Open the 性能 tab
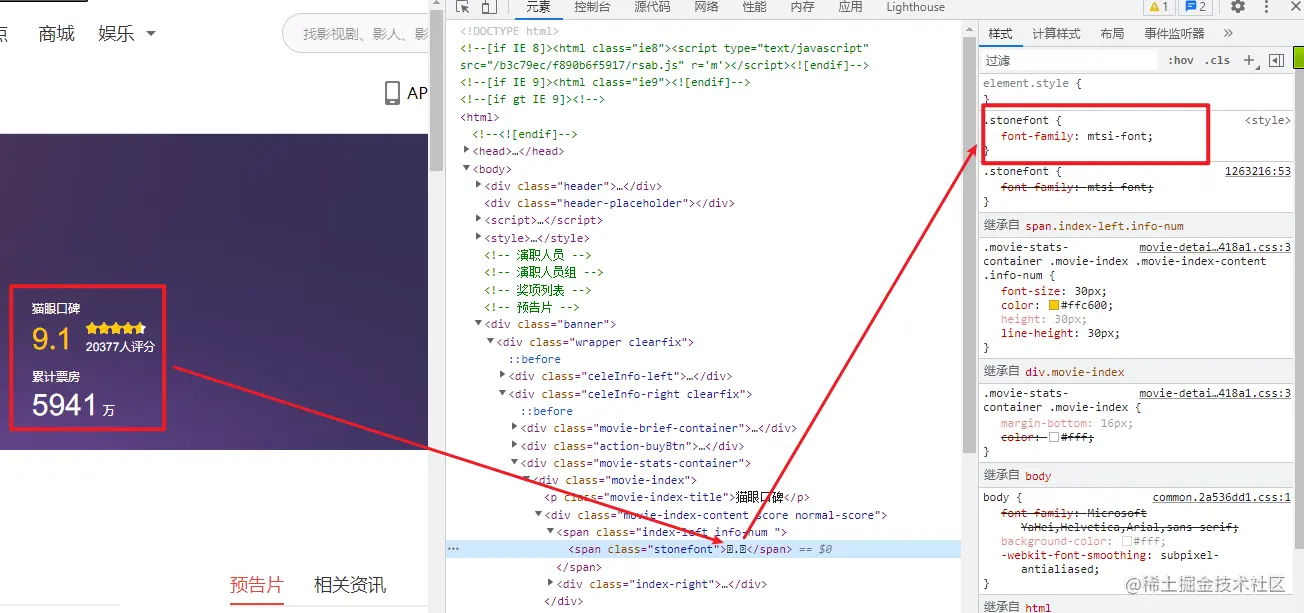Screen dimensions: 1304x613 click(754, 7)
